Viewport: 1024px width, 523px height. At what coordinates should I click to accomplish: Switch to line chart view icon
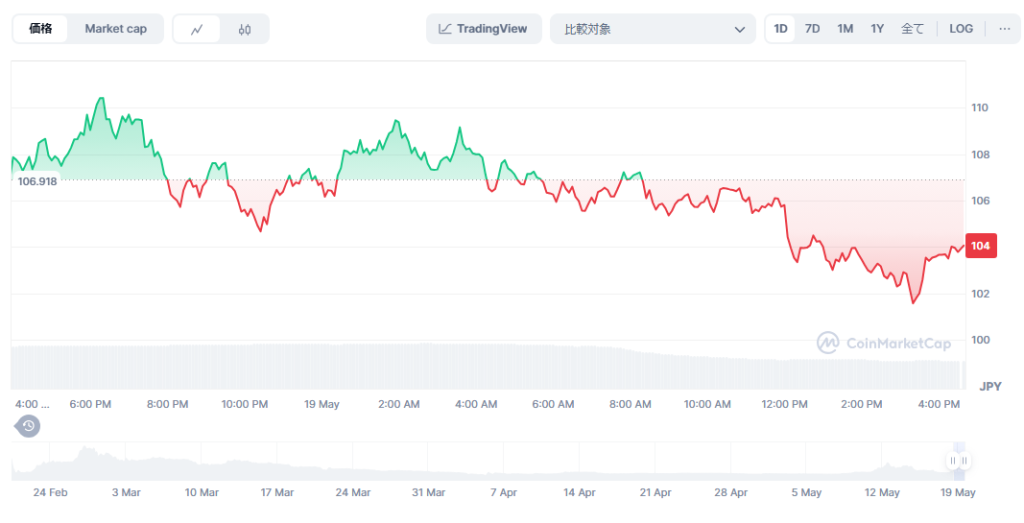coord(197,29)
